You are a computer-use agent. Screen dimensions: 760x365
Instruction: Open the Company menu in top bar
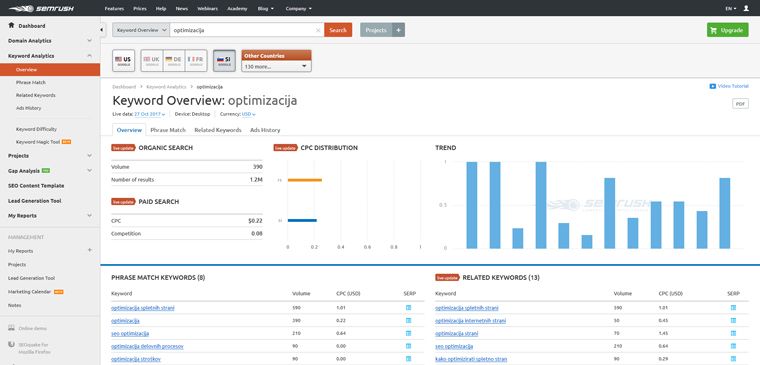point(299,8)
